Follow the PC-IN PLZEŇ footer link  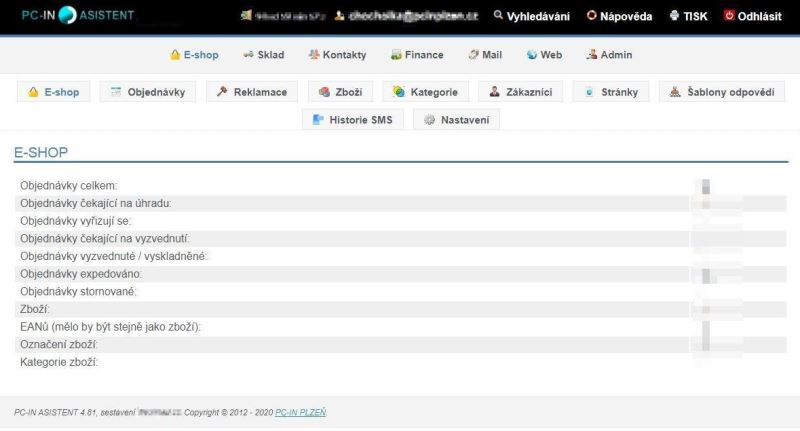click(300, 412)
